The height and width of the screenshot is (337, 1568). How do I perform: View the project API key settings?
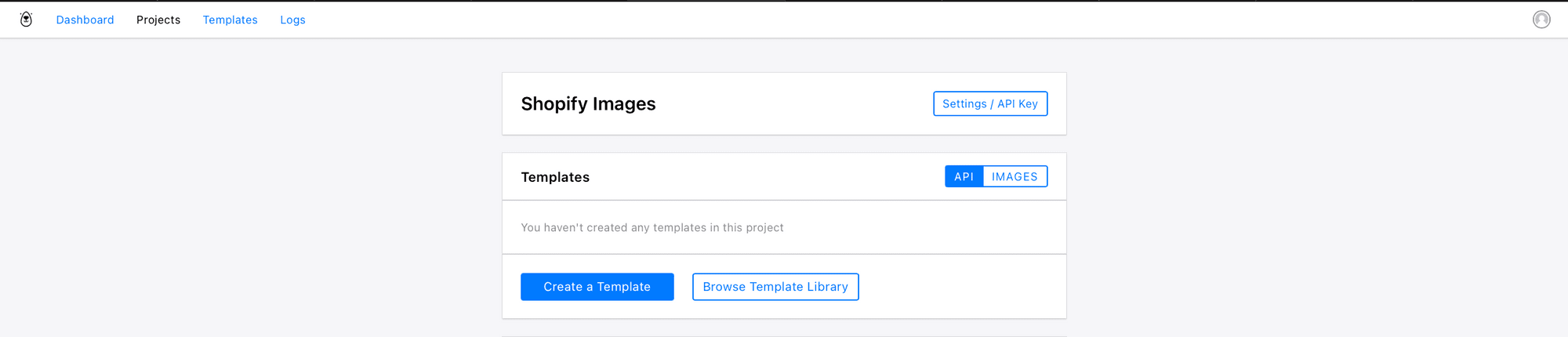990,103
